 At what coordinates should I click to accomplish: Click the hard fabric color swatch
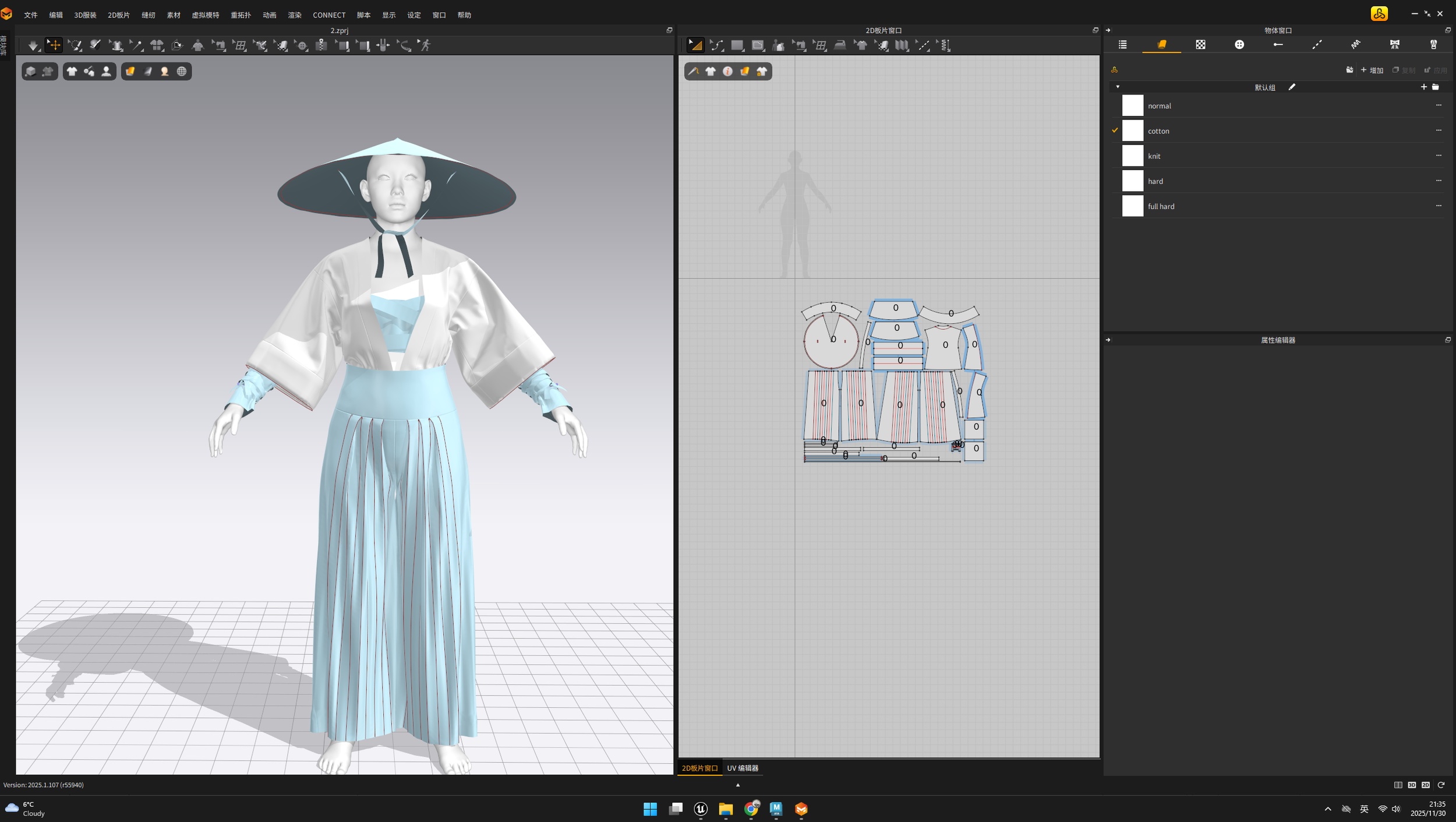1132,181
